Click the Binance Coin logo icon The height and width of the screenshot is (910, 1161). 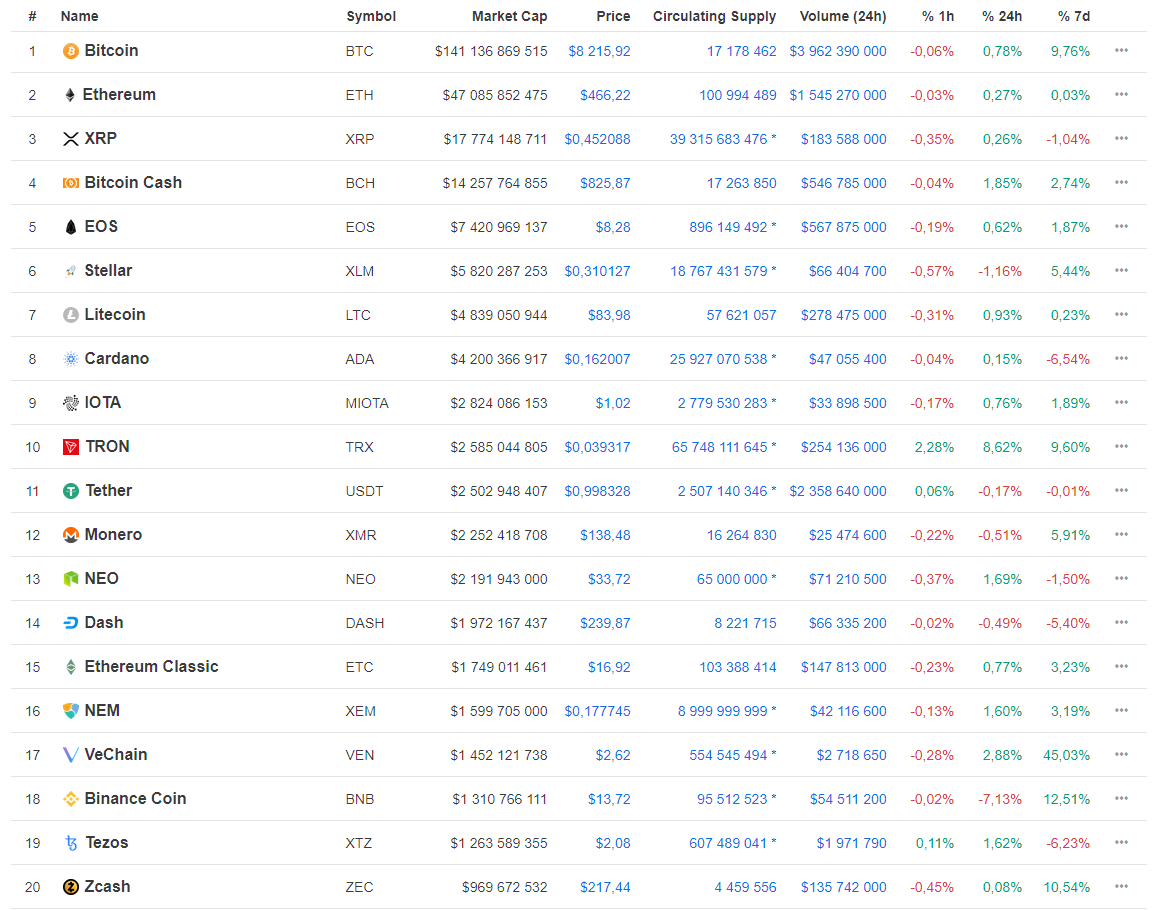coord(71,799)
